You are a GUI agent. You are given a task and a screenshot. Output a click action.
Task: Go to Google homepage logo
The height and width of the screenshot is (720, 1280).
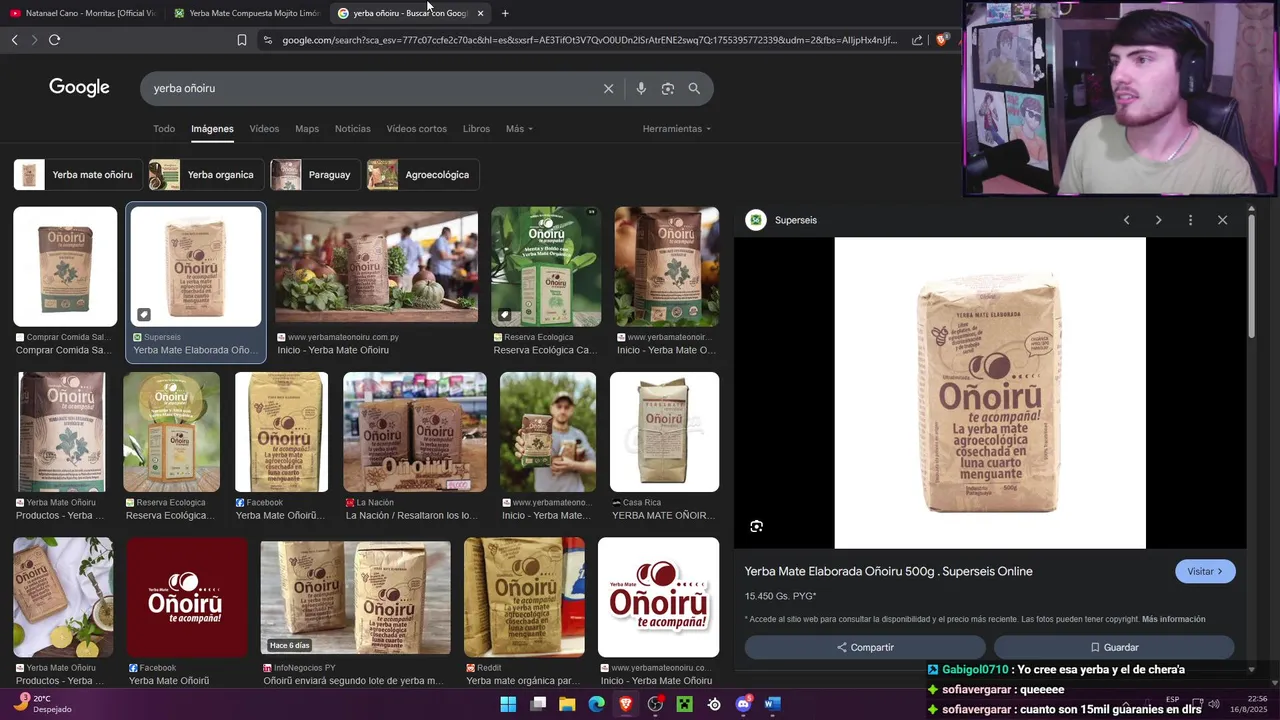[x=79, y=88]
